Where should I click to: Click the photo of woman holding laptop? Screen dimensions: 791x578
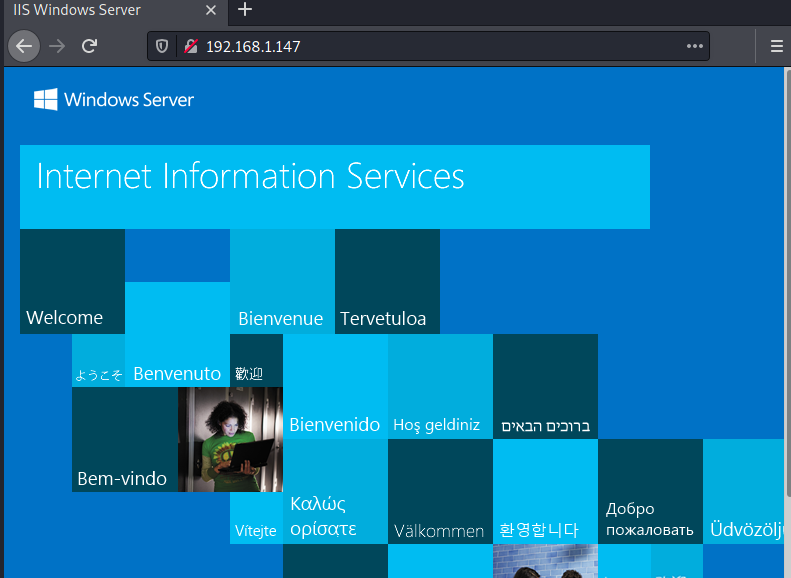(x=231, y=439)
